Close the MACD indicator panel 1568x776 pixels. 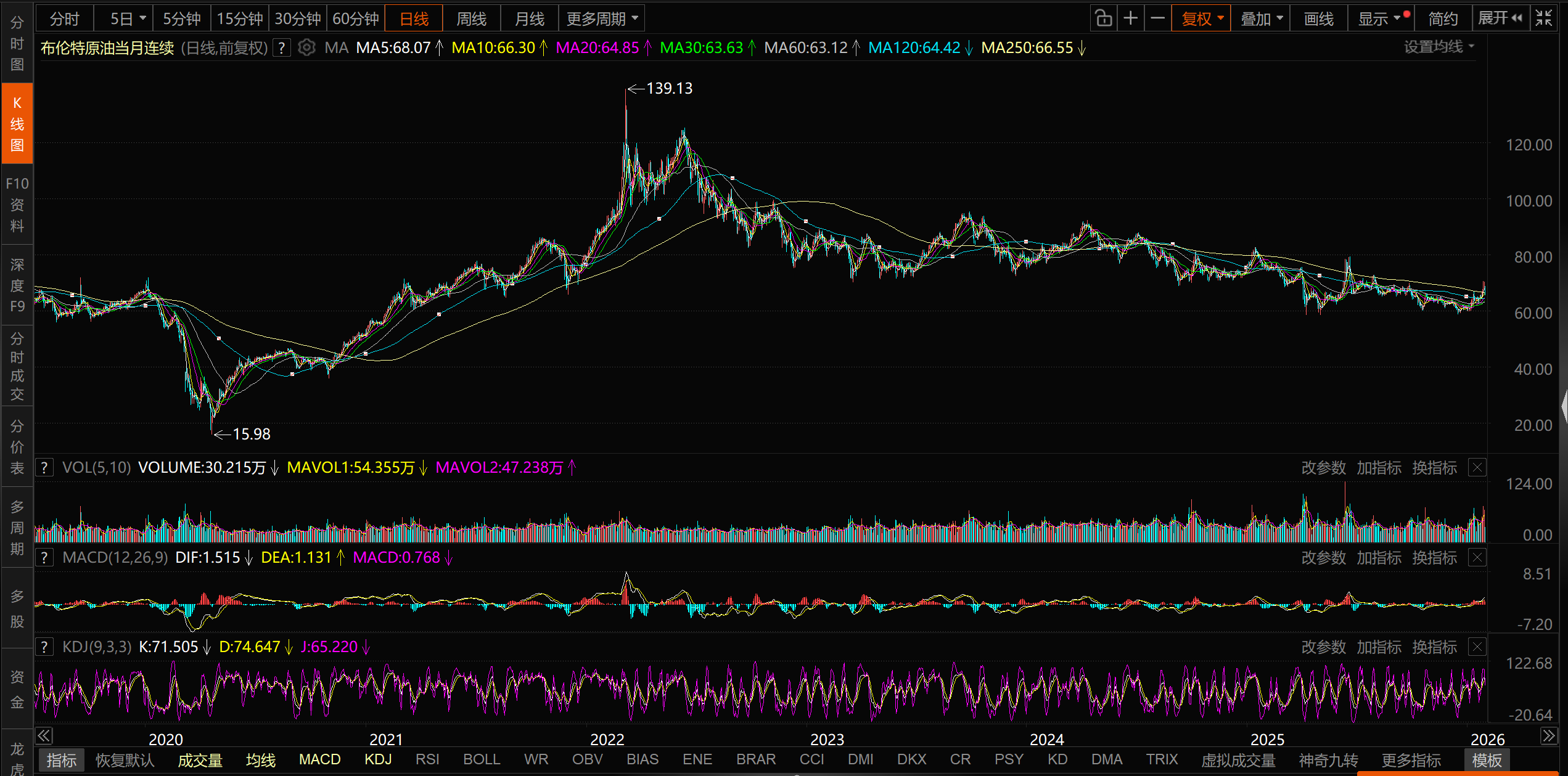pyautogui.click(x=1477, y=558)
